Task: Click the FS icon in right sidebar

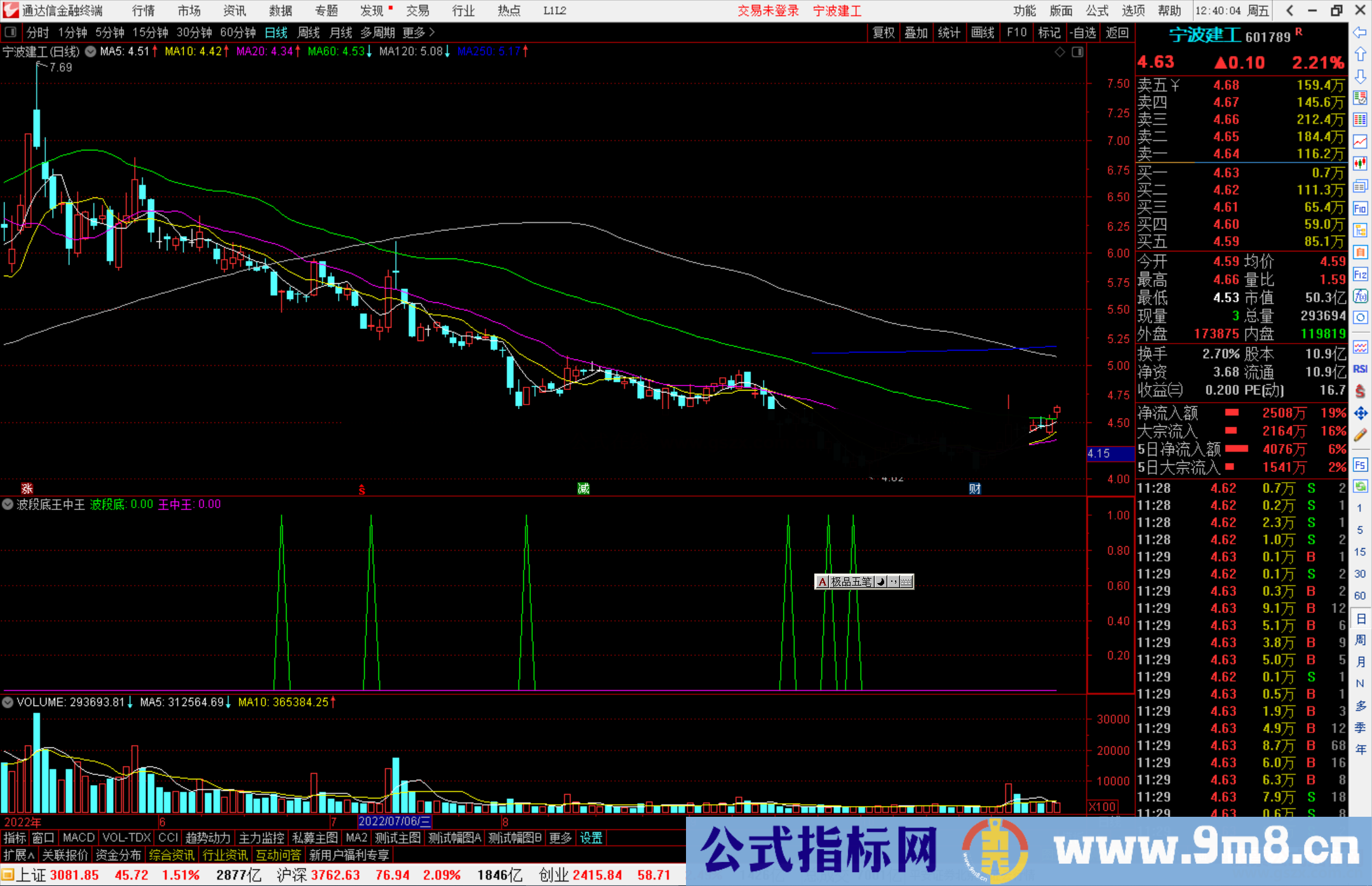Action: [1360, 465]
